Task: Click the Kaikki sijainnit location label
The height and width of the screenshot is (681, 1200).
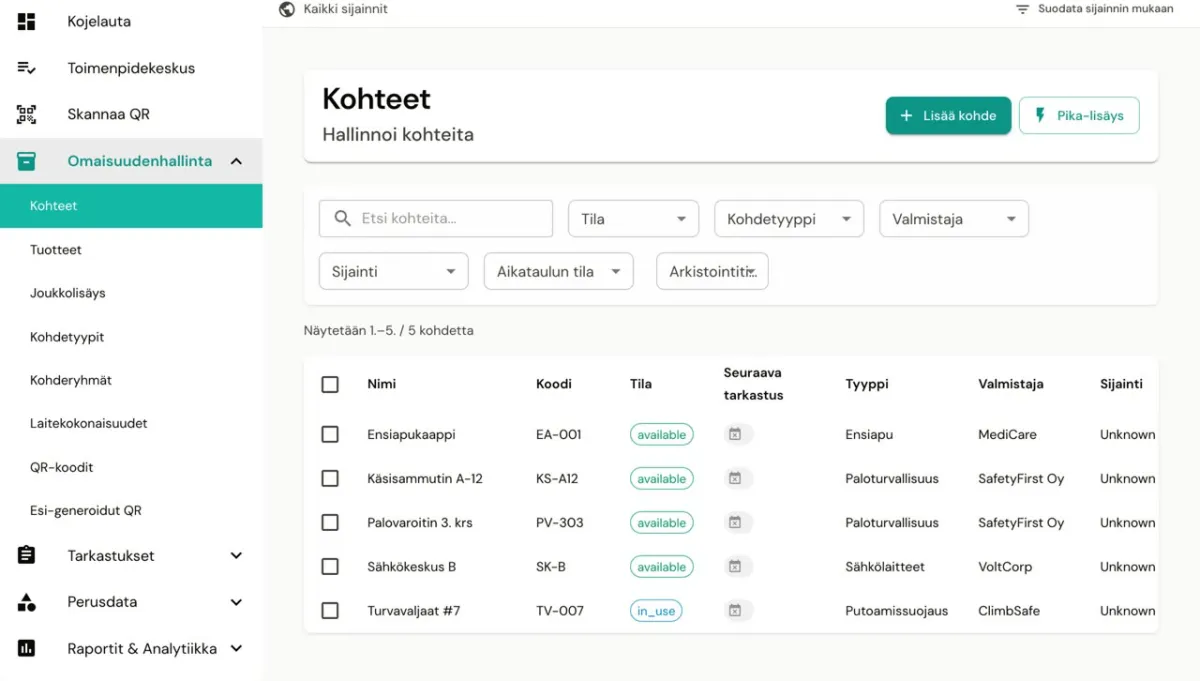Action: coord(346,9)
